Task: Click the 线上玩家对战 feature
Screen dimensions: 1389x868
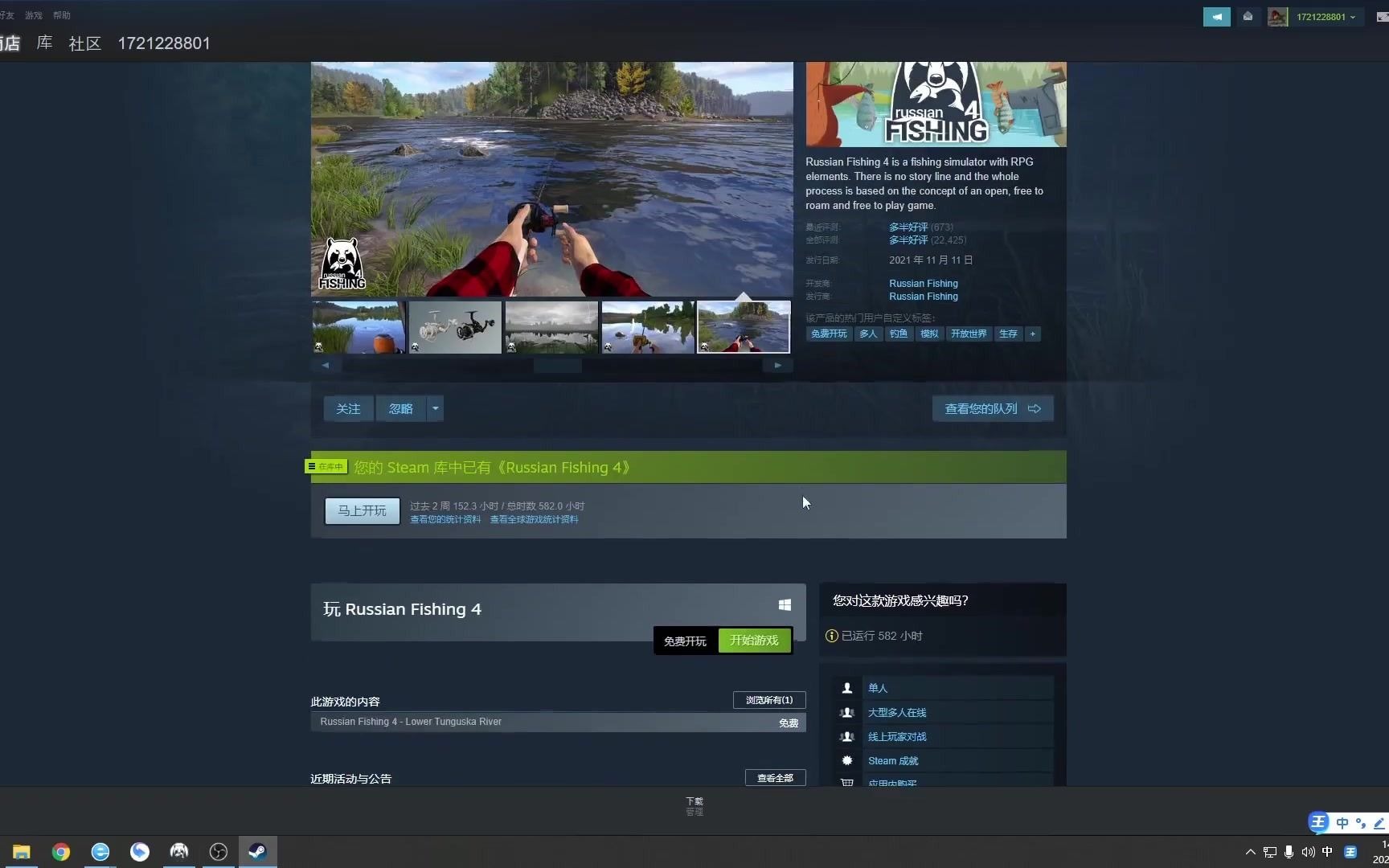Action: (x=897, y=737)
